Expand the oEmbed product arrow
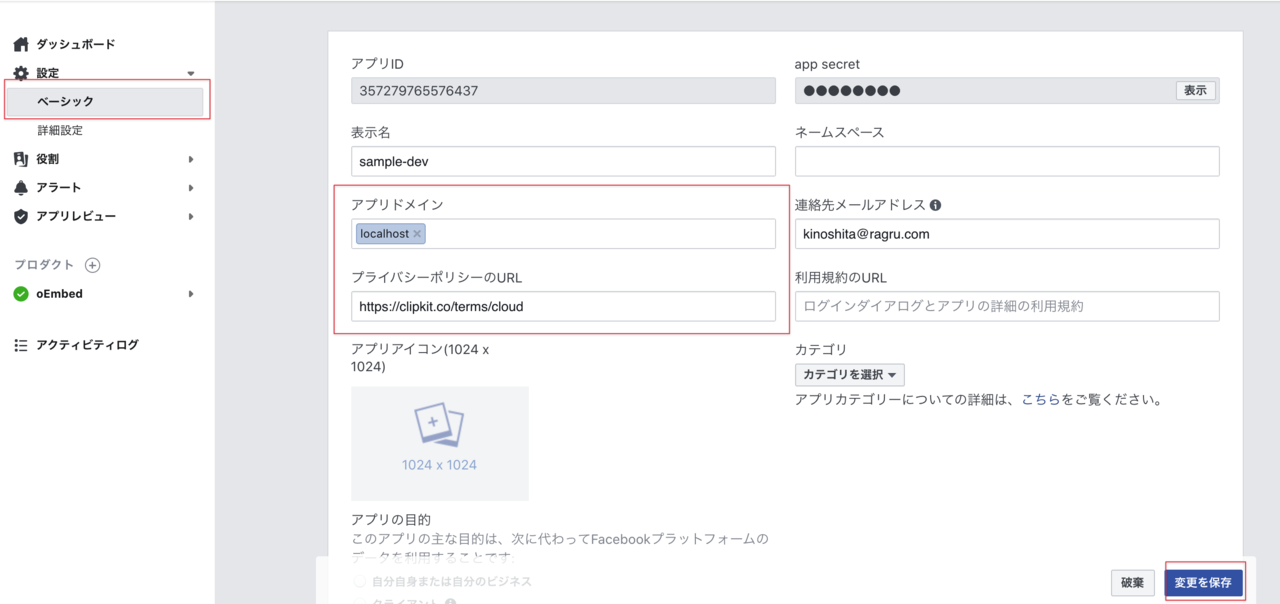 (191, 294)
